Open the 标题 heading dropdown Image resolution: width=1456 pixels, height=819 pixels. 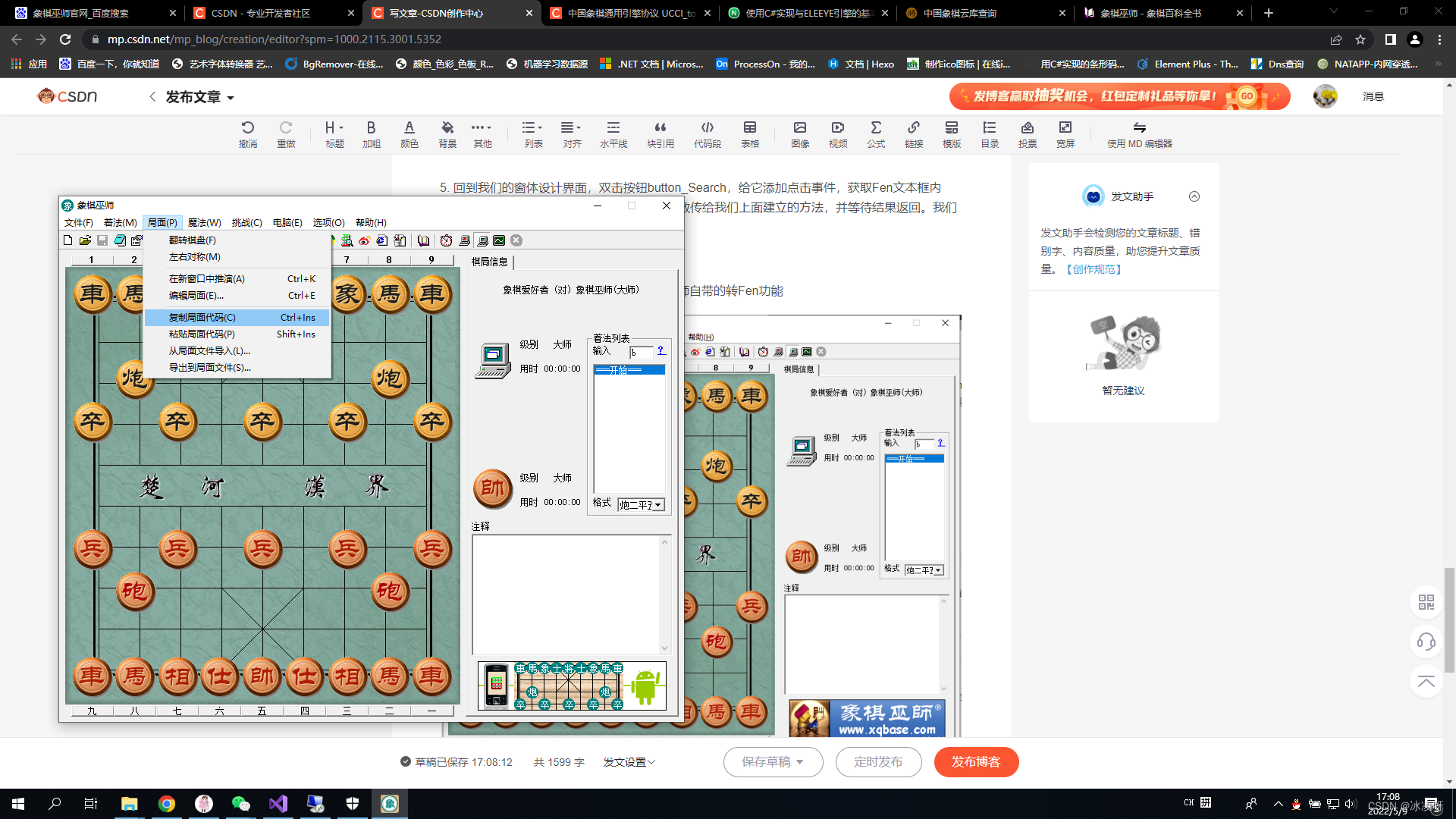pyautogui.click(x=334, y=134)
